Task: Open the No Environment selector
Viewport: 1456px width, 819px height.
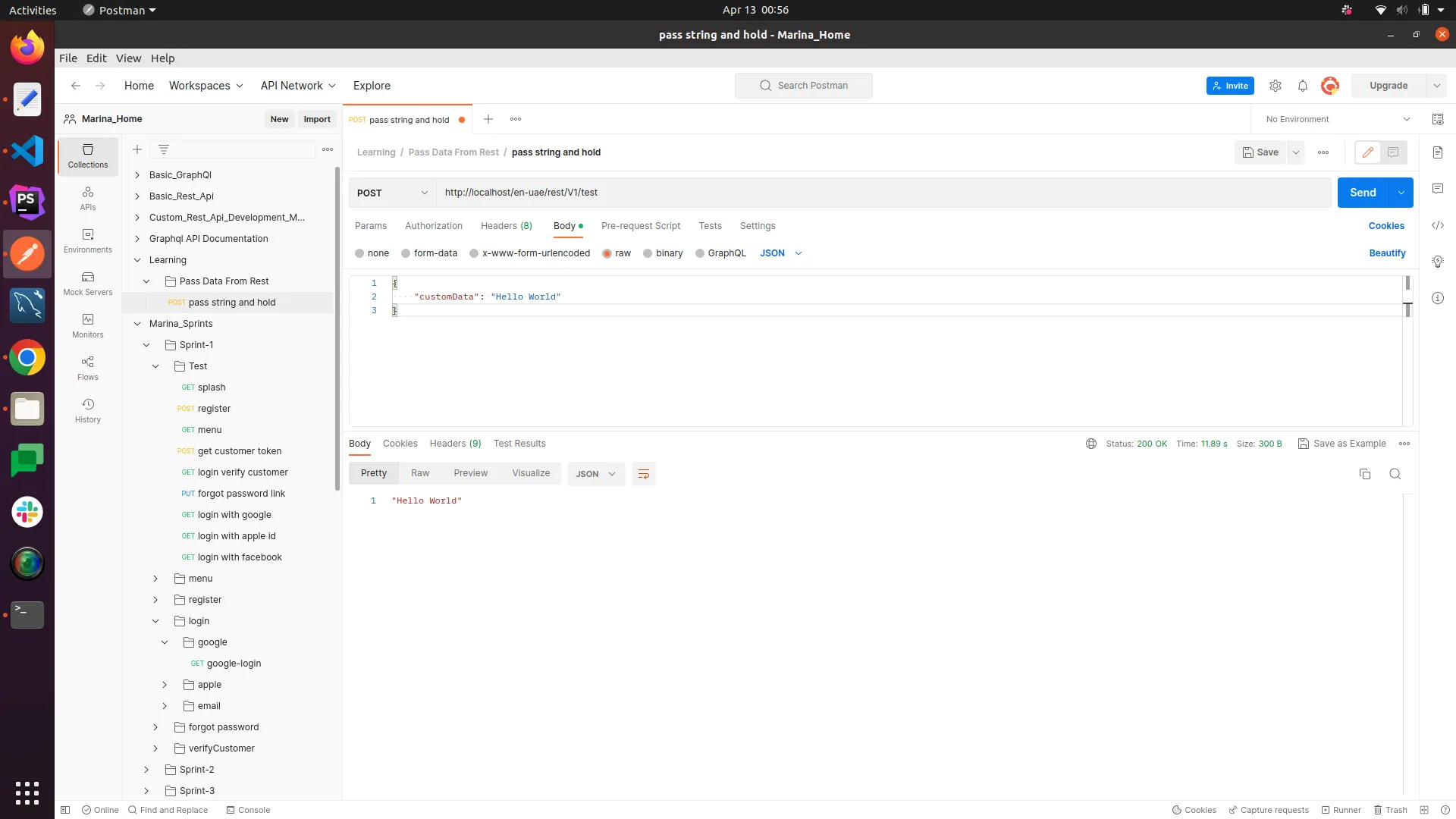Action: pyautogui.click(x=1337, y=119)
